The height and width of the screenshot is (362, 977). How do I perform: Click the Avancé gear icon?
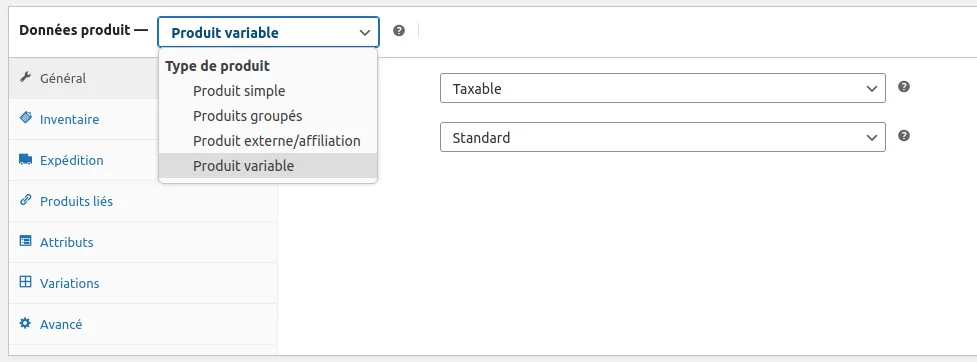click(x=26, y=324)
